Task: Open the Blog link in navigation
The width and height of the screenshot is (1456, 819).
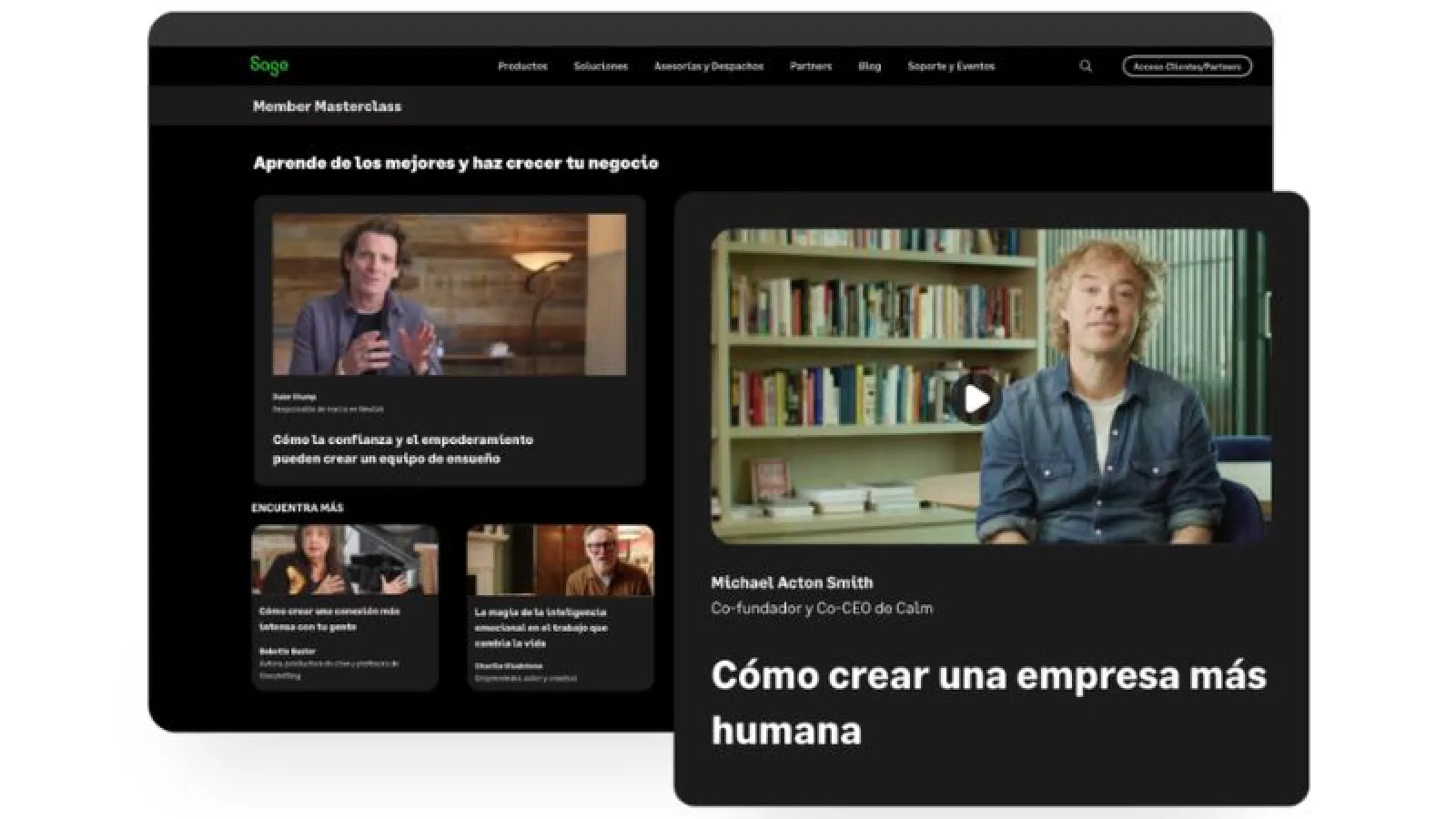Action: 869,66
